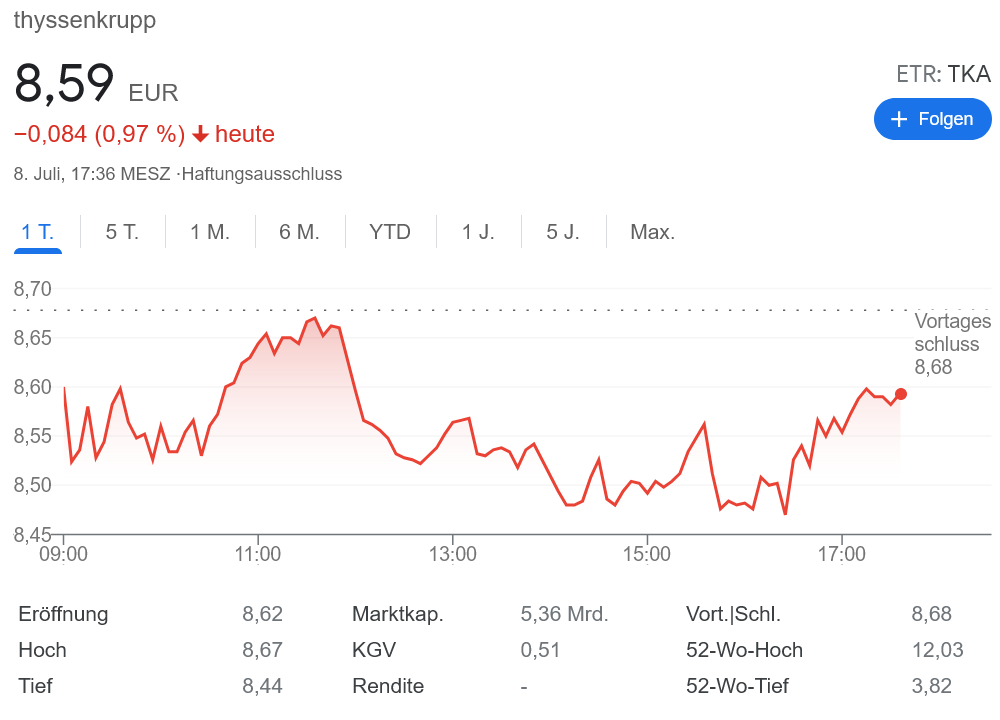Click the red down arrow icon
This screenshot has width=1000, height=720.
(200, 134)
